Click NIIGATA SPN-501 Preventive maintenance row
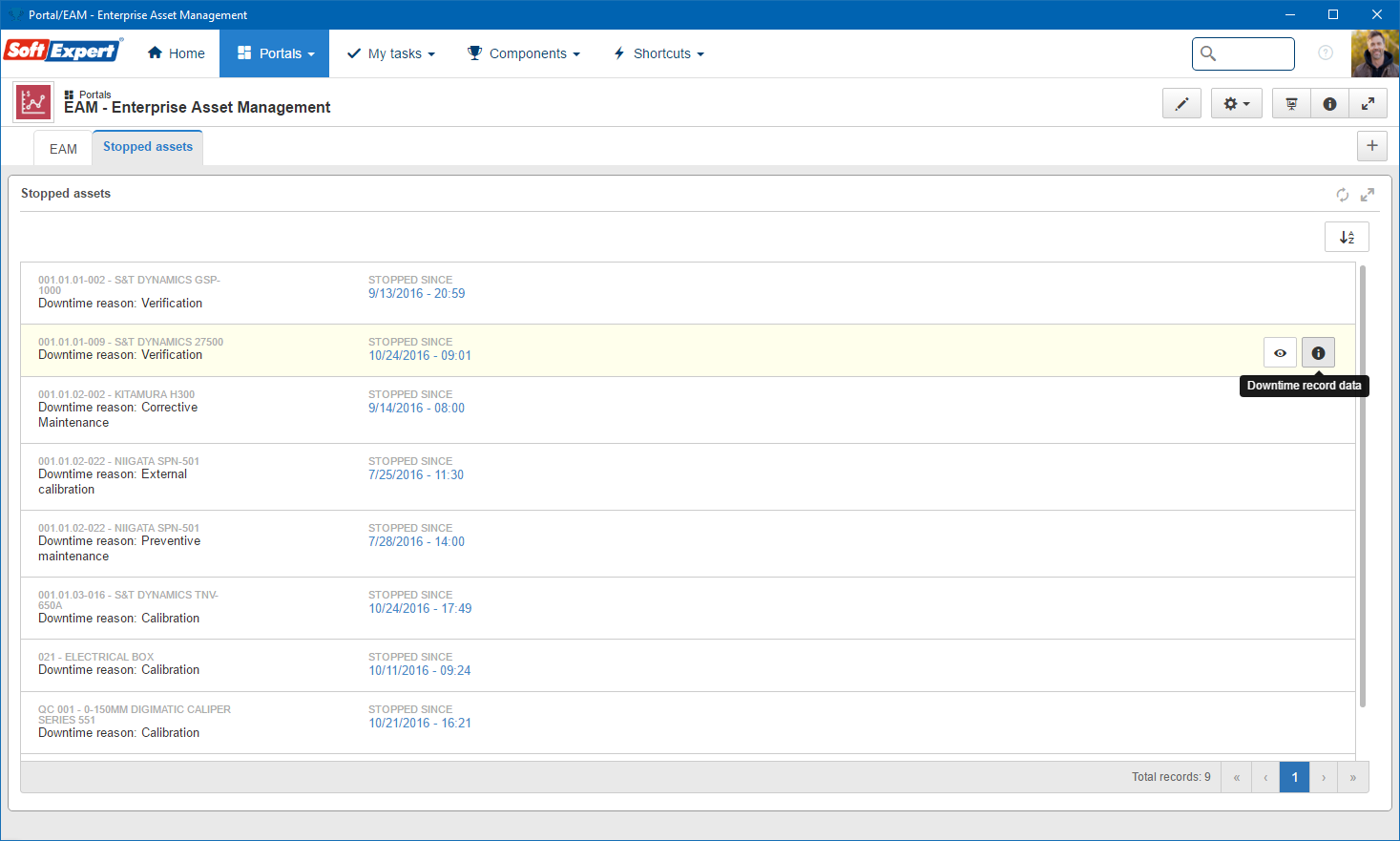 tap(688, 544)
